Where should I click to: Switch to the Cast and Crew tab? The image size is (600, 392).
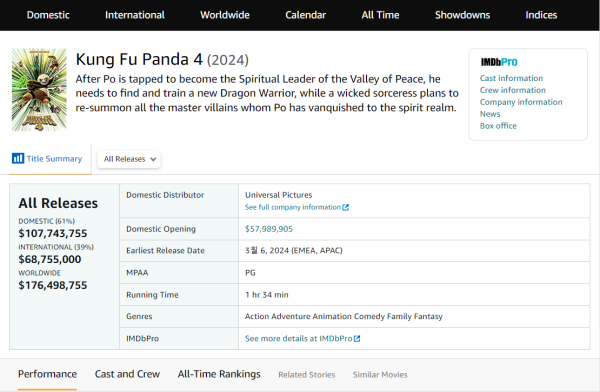pos(127,374)
